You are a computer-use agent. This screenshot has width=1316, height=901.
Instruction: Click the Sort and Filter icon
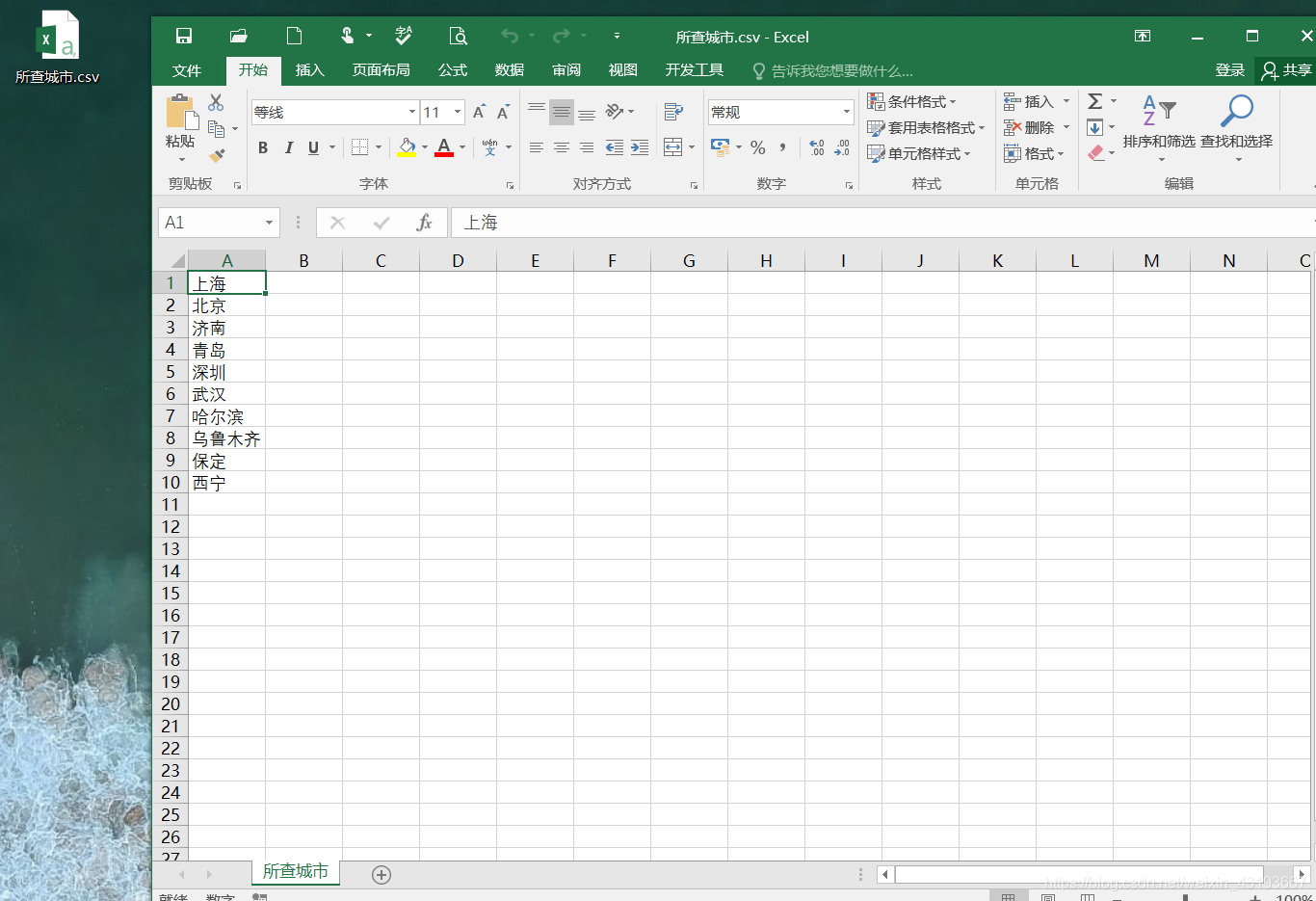tap(1159, 111)
